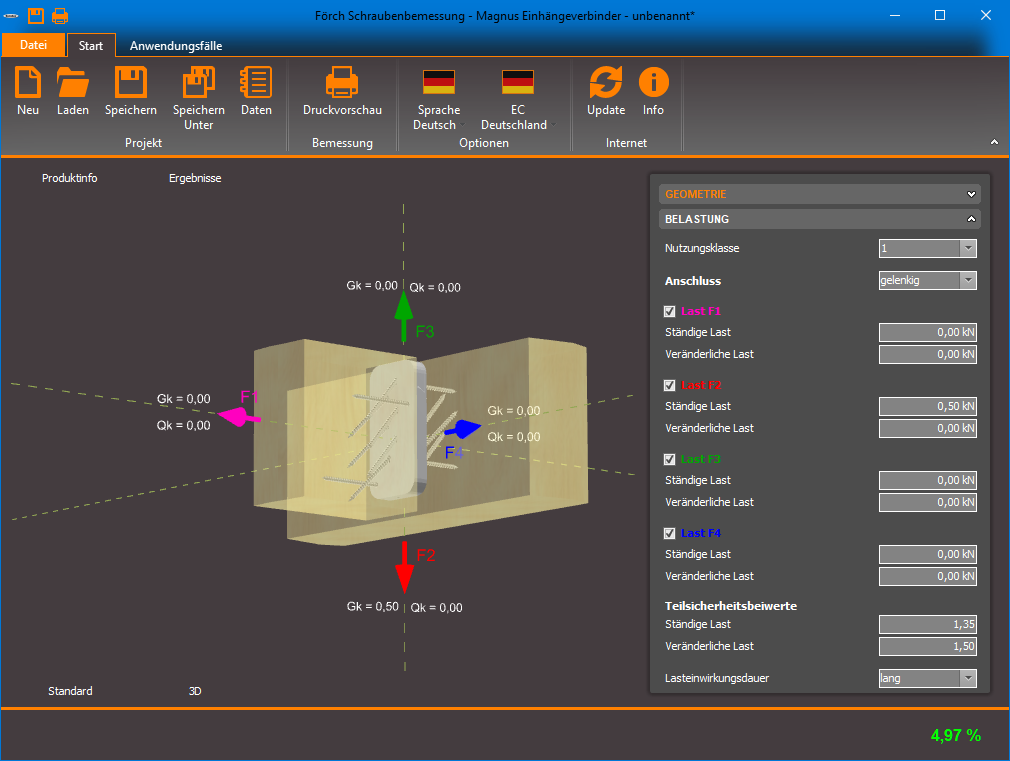Click the application menu icon in title bar
The height and width of the screenshot is (761, 1010).
[11, 15]
